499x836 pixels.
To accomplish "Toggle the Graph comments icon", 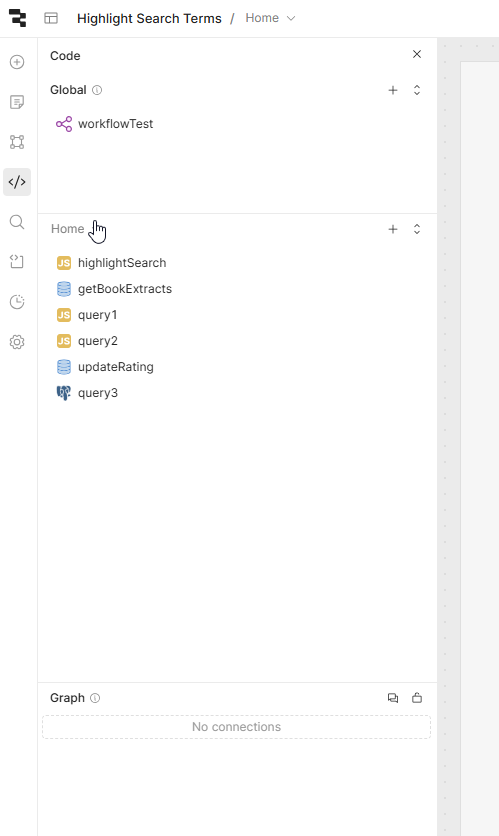I will (393, 698).
